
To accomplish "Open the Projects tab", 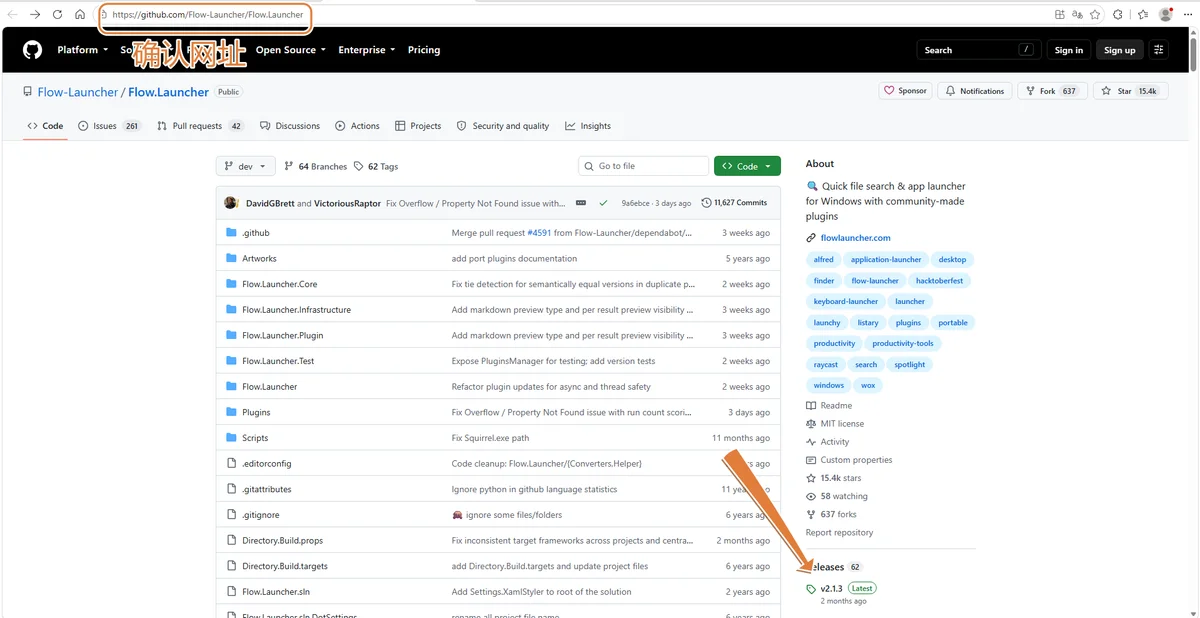I will pos(418,126).
